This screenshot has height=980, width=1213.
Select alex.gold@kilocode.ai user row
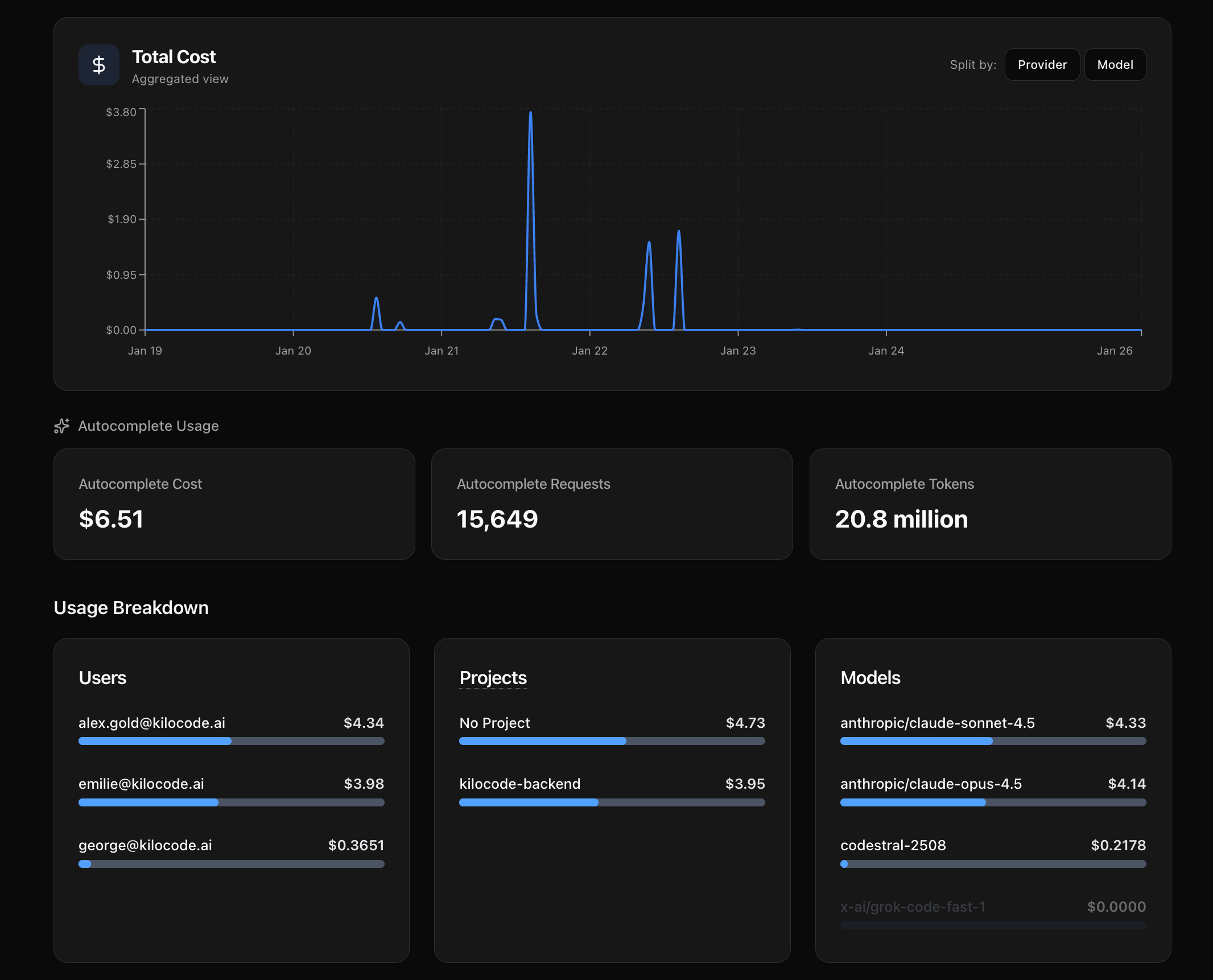[x=152, y=723]
